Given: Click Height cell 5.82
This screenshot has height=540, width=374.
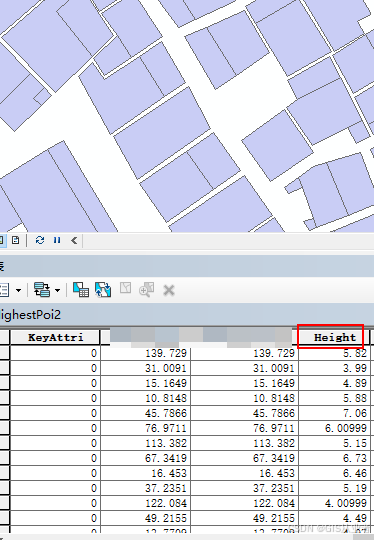Looking at the screenshot, I should tap(334, 353).
